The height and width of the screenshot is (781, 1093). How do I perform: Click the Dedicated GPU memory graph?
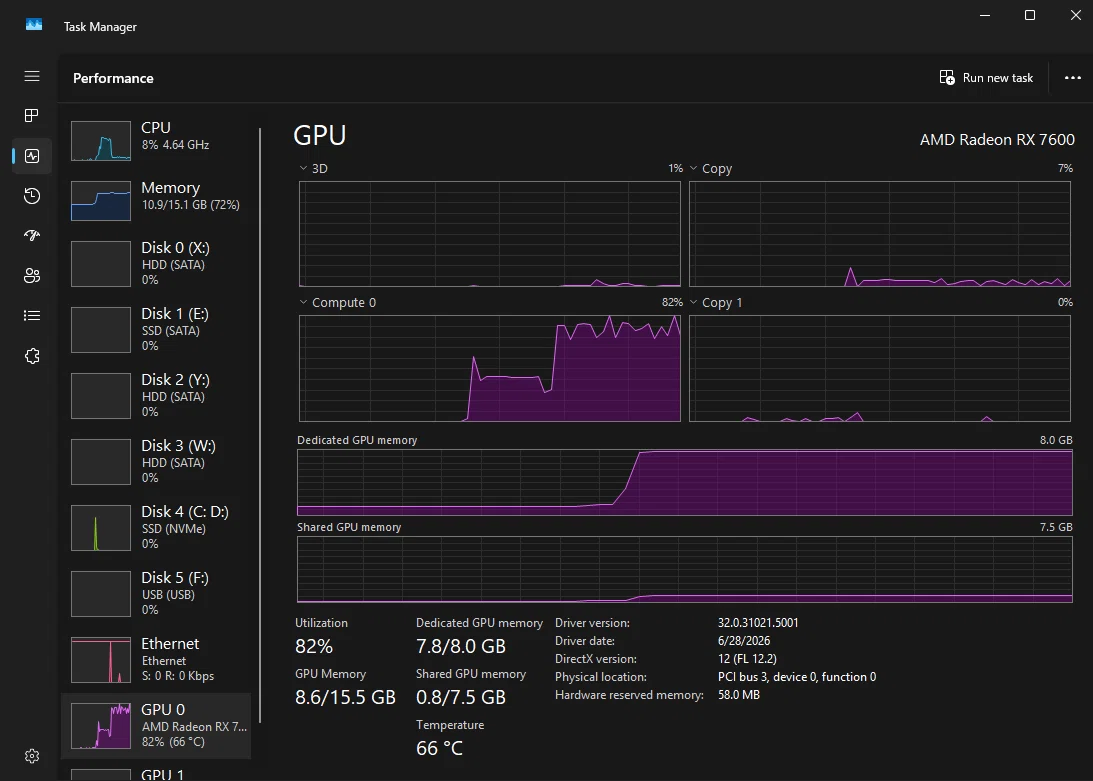click(x=685, y=483)
